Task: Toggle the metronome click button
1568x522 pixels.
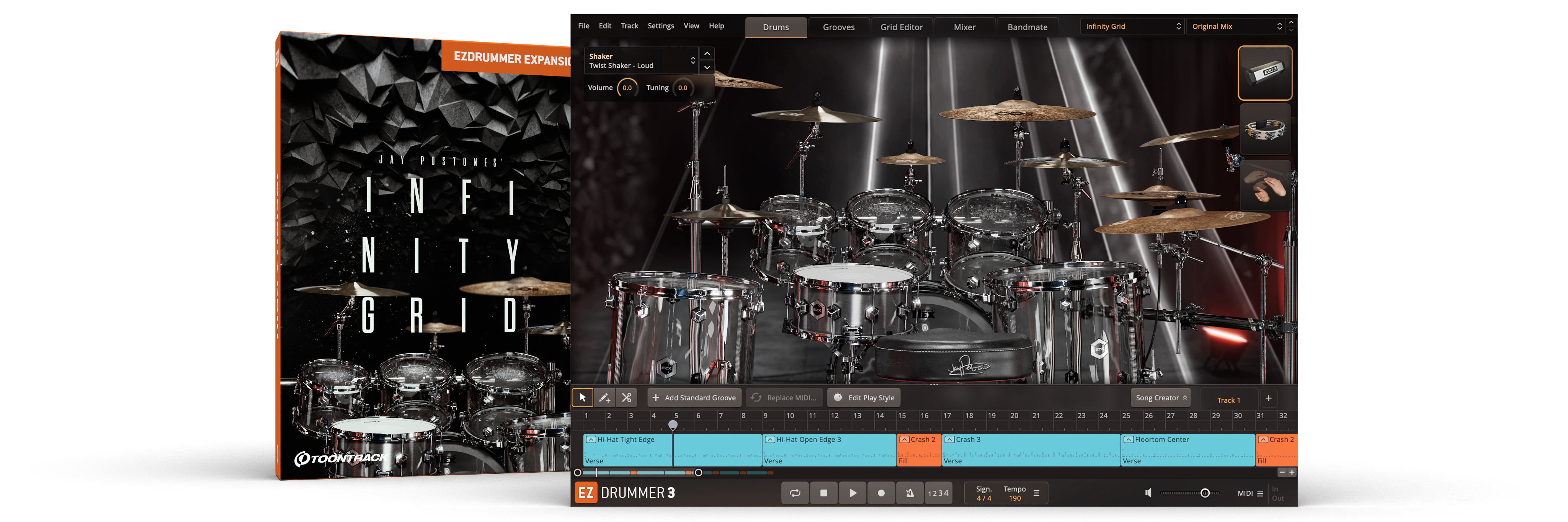Action: tap(910, 493)
